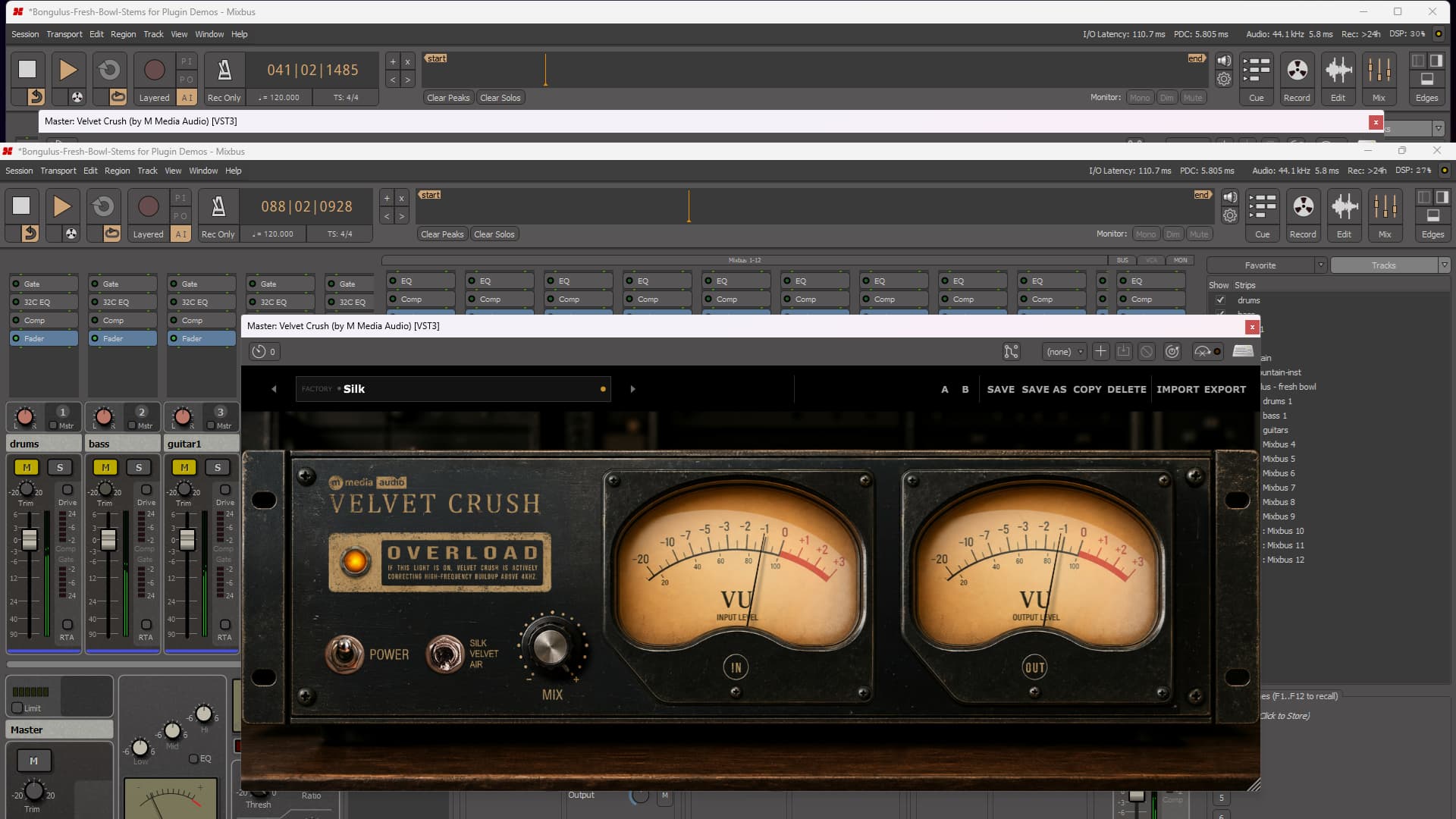The height and width of the screenshot is (819, 1456).
Task: Click the delete preset icon in the plugin toolbar
Action: [1147, 351]
